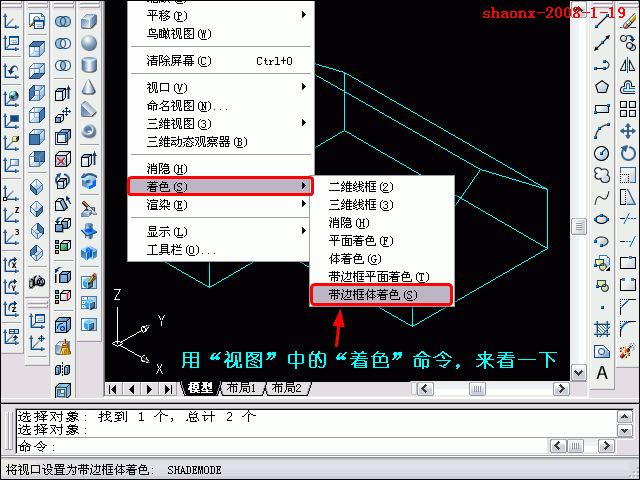Open the Named Views icon
This screenshot has height=480, width=640.
coord(37,21)
